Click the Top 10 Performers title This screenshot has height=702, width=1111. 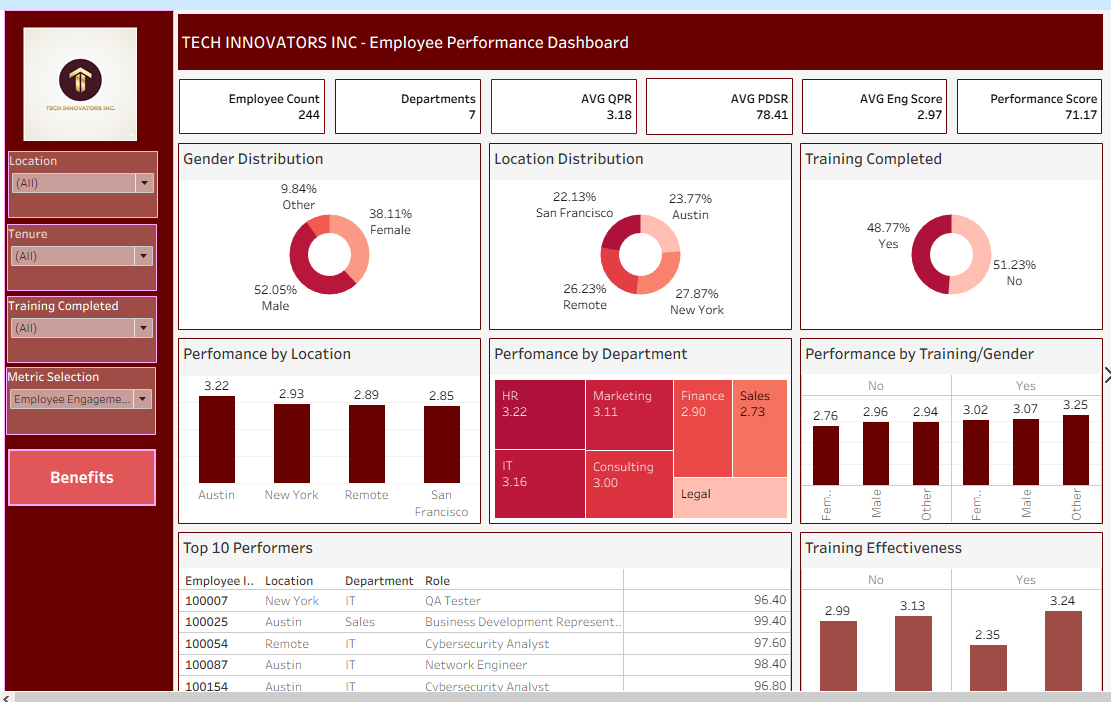(x=248, y=548)
